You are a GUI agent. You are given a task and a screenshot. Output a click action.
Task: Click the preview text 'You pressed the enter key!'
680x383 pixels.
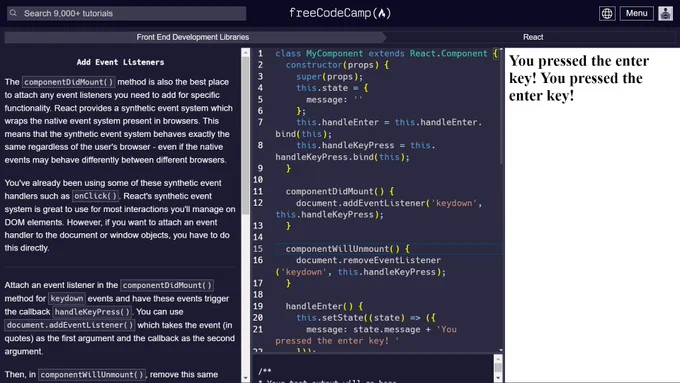pos(579,78)
